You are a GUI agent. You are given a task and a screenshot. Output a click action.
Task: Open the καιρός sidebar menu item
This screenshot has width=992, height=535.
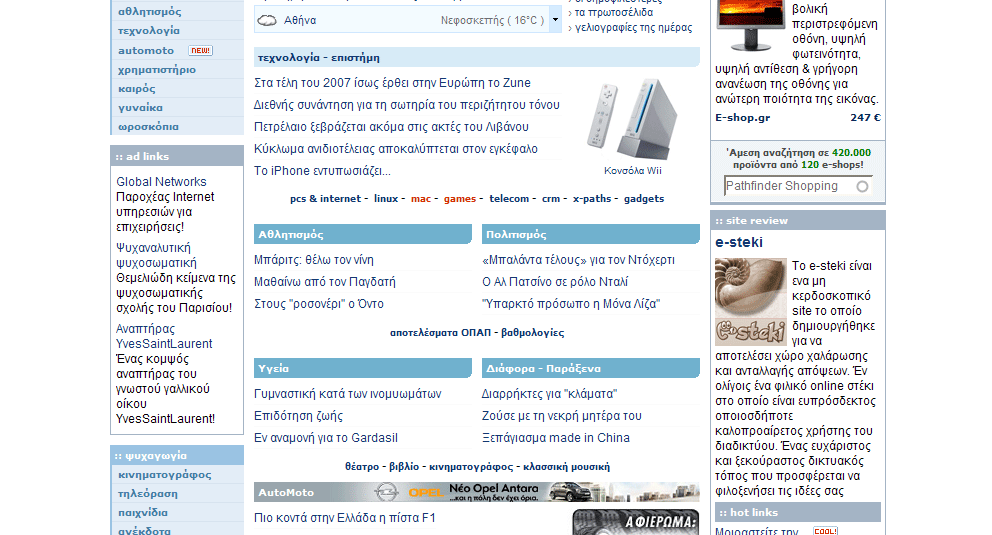click(137, 89)
